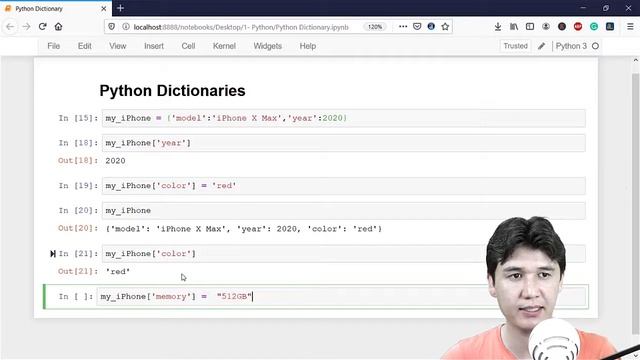This screenshot has height=360, width=640.
Task: Toggle the browser sidebar icon
Action: [530, 27]
